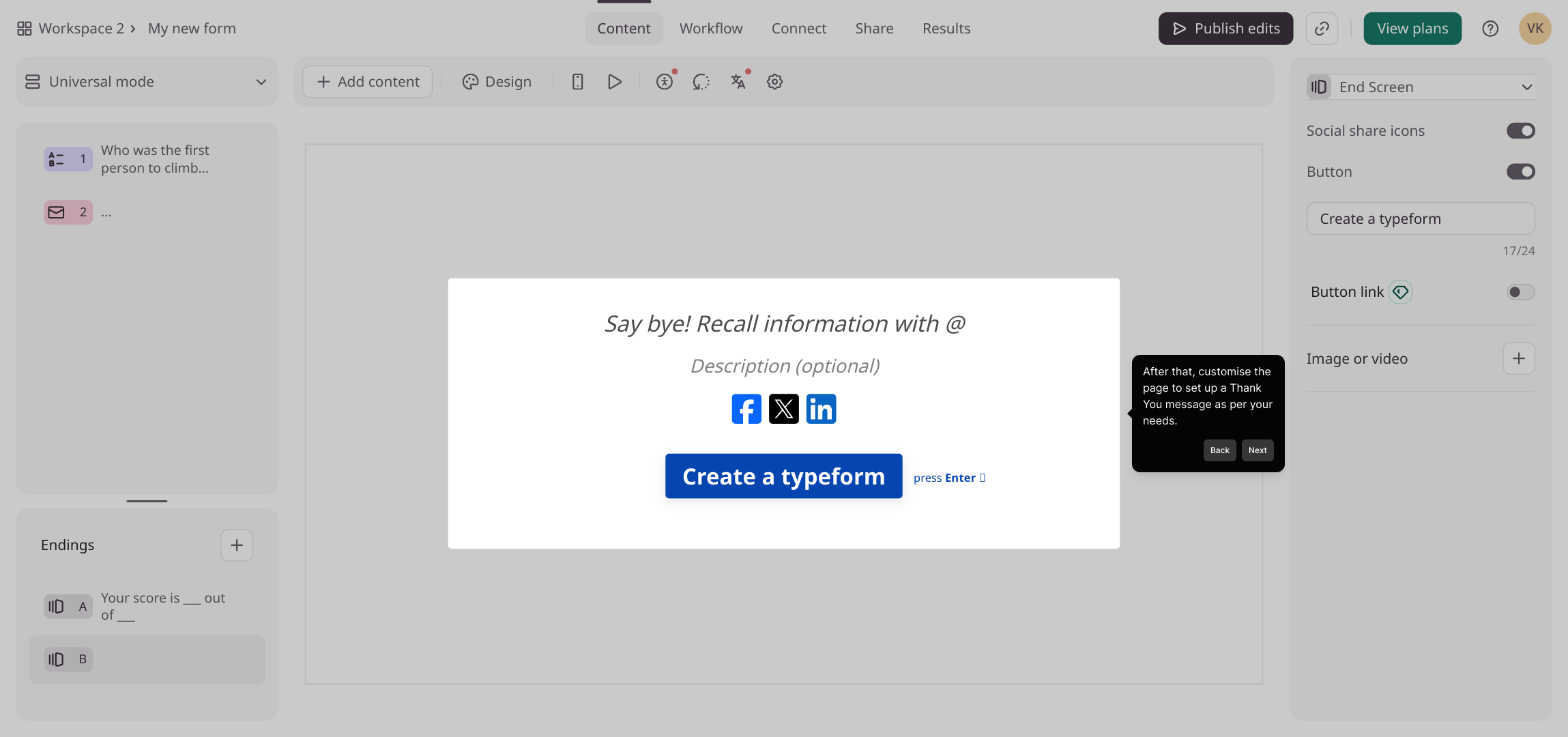Open the End Screen type dropdown
Image resolution: width=1568 pixels, height=737 pixels.
[x=1421, y=87]
